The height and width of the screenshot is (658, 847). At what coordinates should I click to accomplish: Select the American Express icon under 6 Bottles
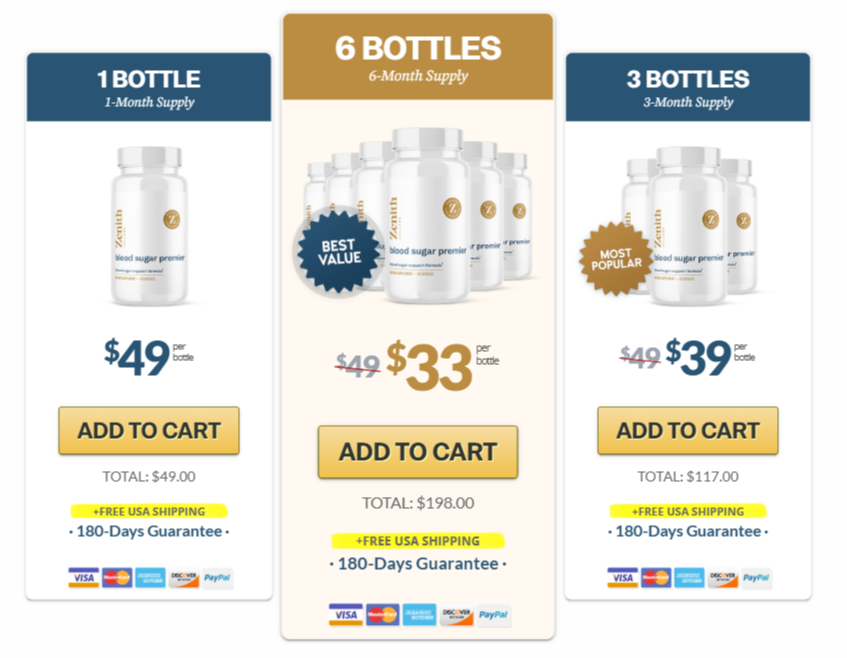pyautogui.click(x=419, y=614)
